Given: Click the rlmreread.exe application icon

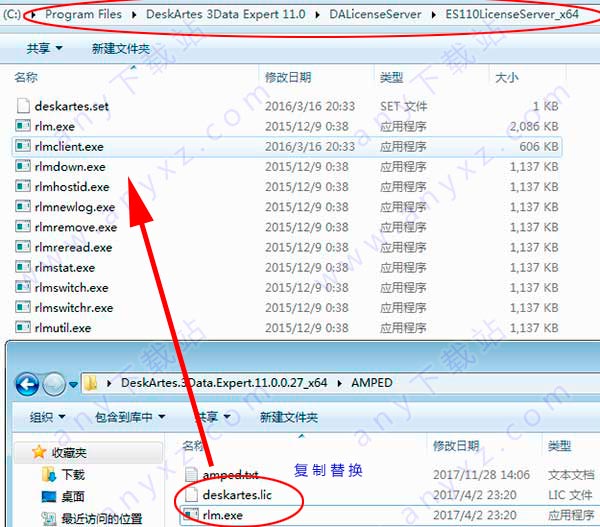Looking at the screenshot, I should point(23,247).
